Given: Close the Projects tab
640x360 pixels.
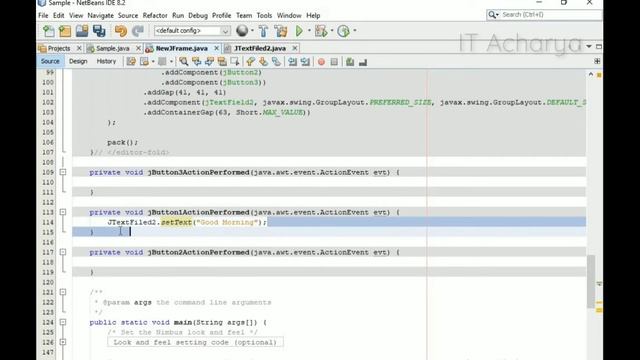Looking at the screenshot, I should (x=79, y=48).
